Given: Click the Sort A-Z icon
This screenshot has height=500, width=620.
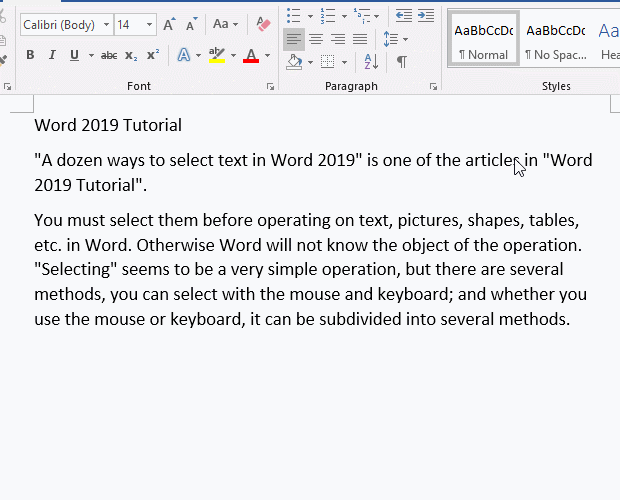Looking at the screenshot, I should [371, 62].
